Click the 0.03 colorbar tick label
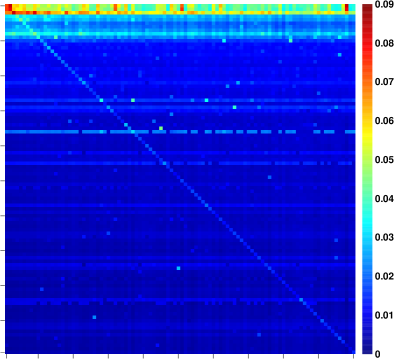395x361 pixels. coord(384,237)
